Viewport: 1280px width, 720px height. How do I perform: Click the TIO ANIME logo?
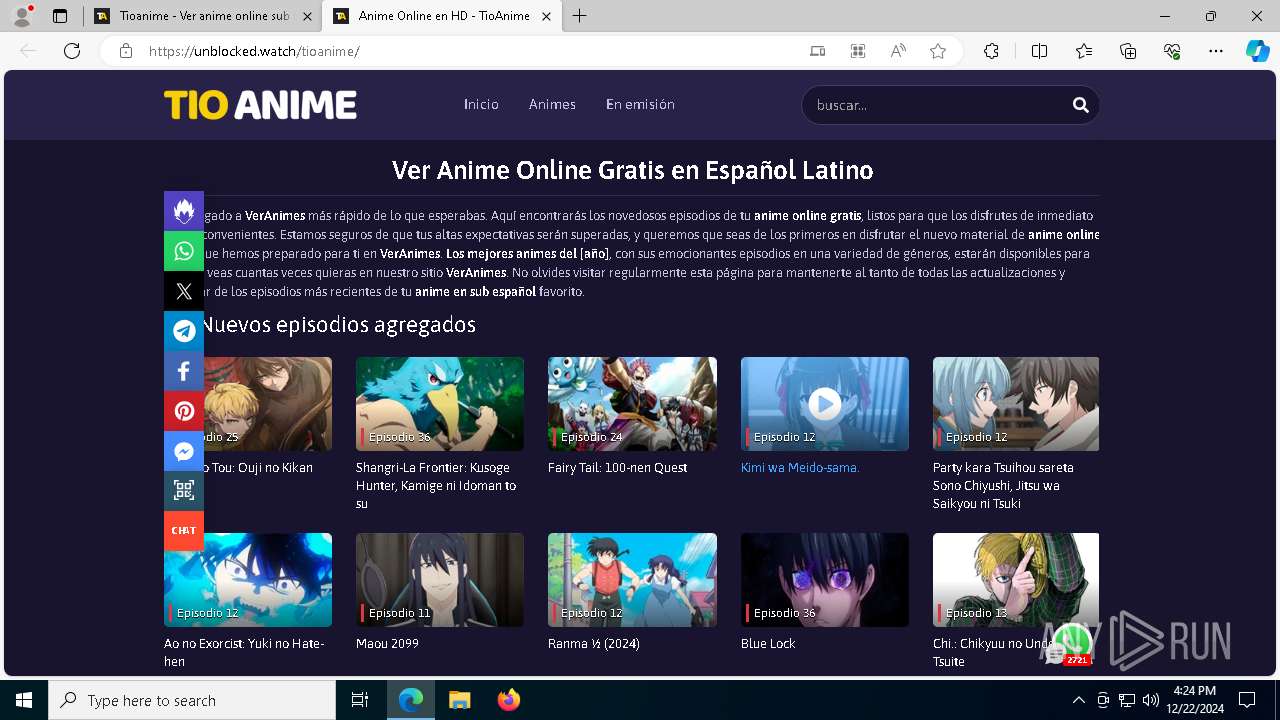pyautogui.click(x=260, y=105)
